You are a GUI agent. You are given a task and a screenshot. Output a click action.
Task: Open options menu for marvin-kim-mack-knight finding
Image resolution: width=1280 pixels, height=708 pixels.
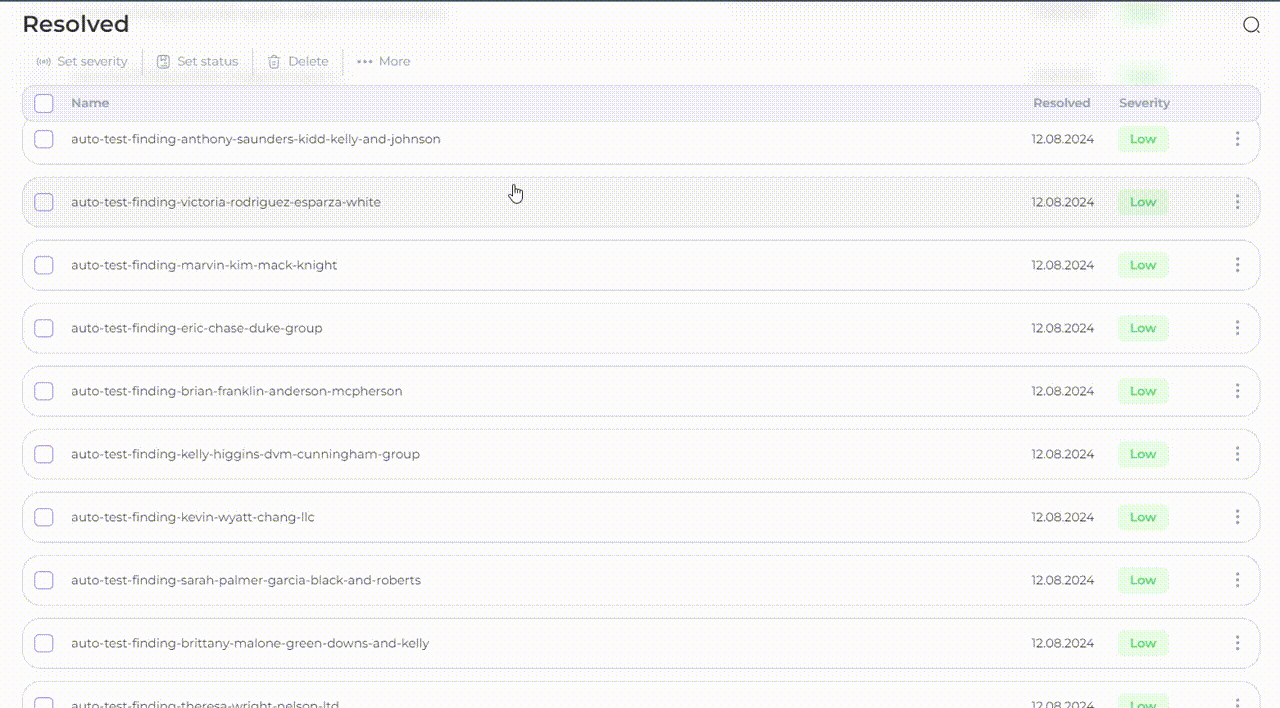tap(1237, 265)
